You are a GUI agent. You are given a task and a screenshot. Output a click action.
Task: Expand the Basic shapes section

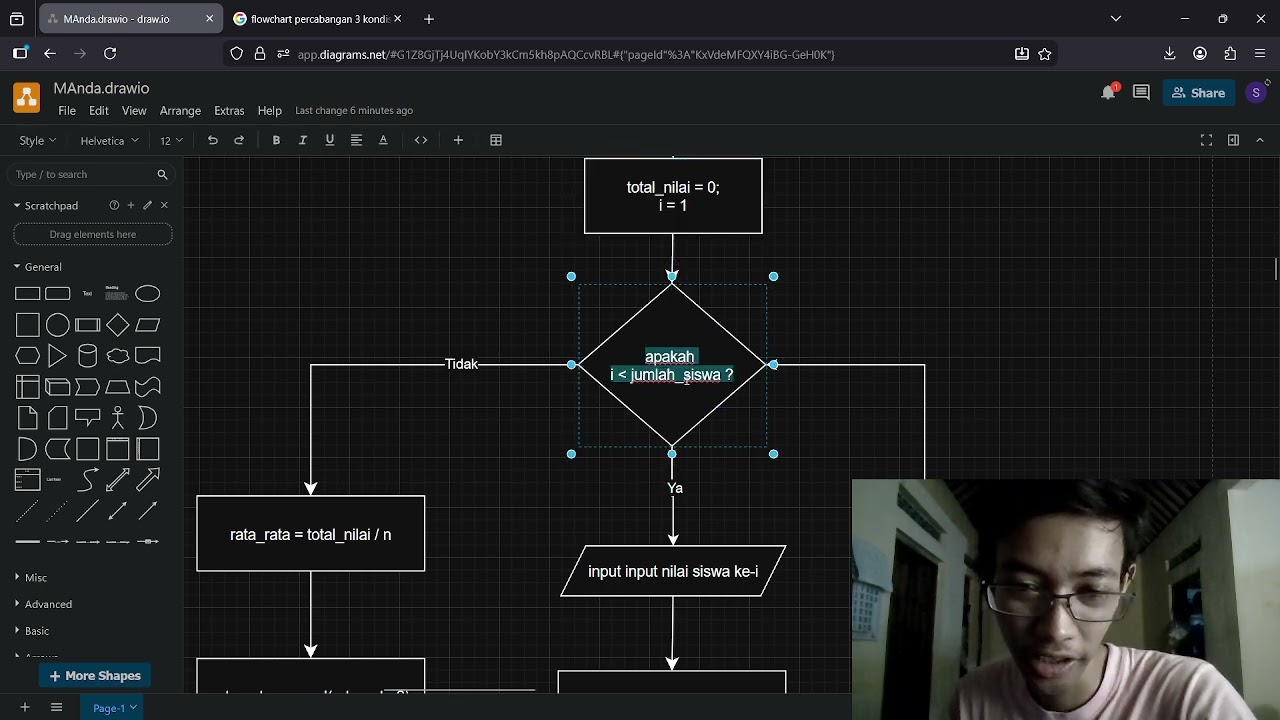(x=37, y=631)
